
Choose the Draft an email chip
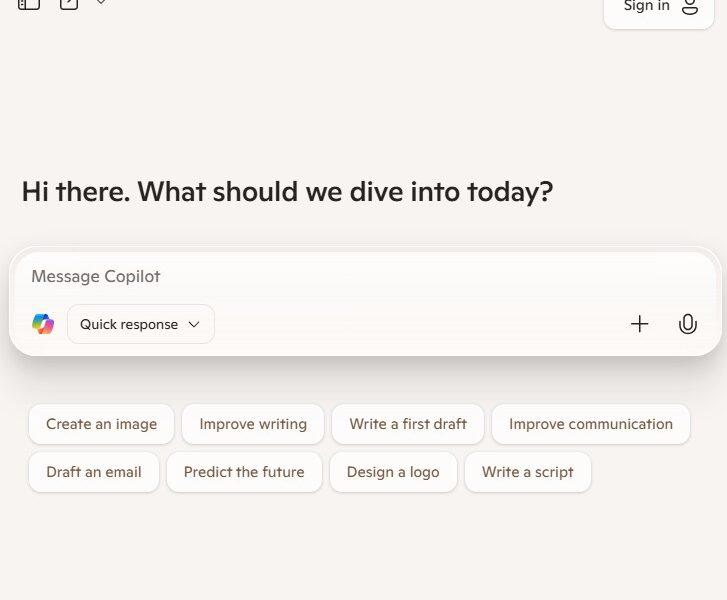click(x=94, y=472)
